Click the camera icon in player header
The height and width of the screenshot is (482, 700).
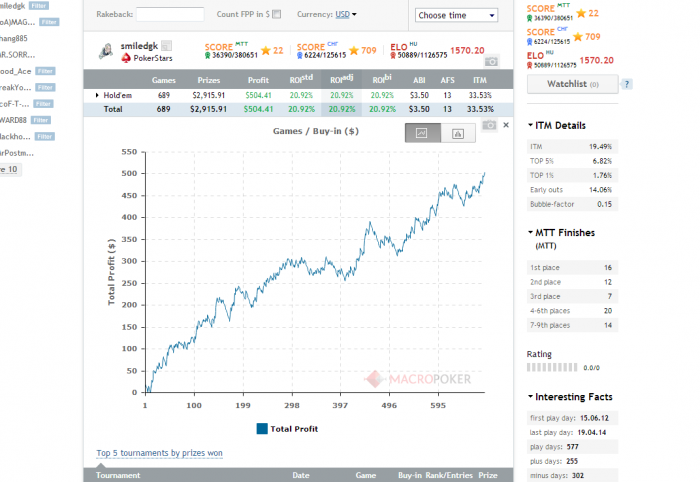pos(492,62)
